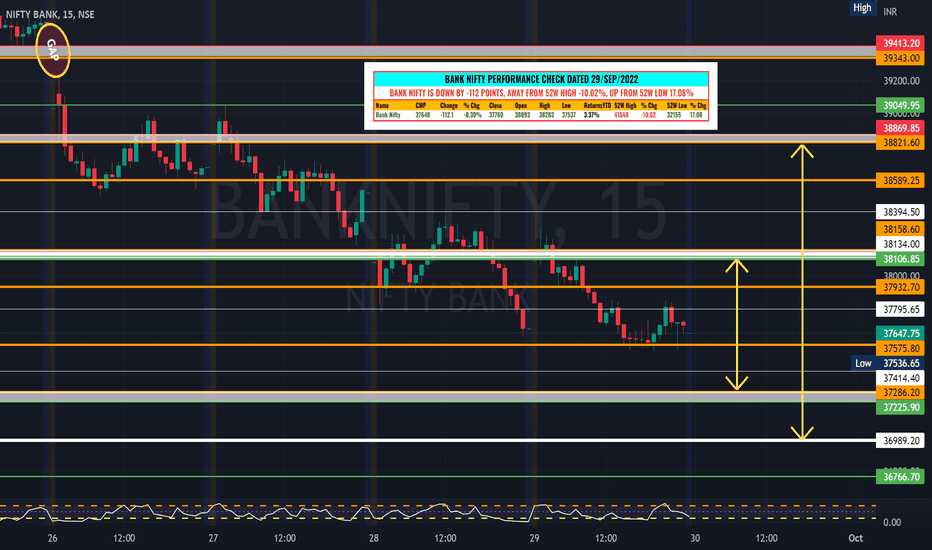Click the High price scale tag
This screenshot has height=550, width=932.
[862, 8]
